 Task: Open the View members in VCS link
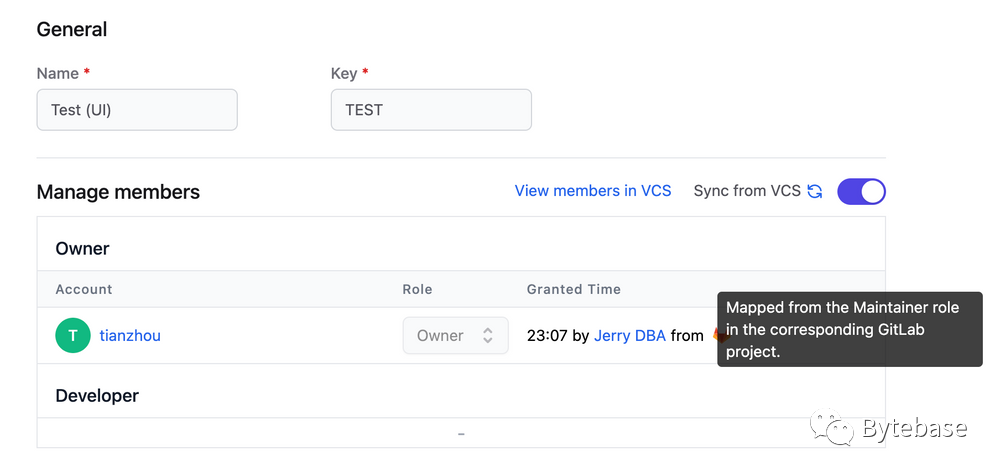(x=593, y=191)
